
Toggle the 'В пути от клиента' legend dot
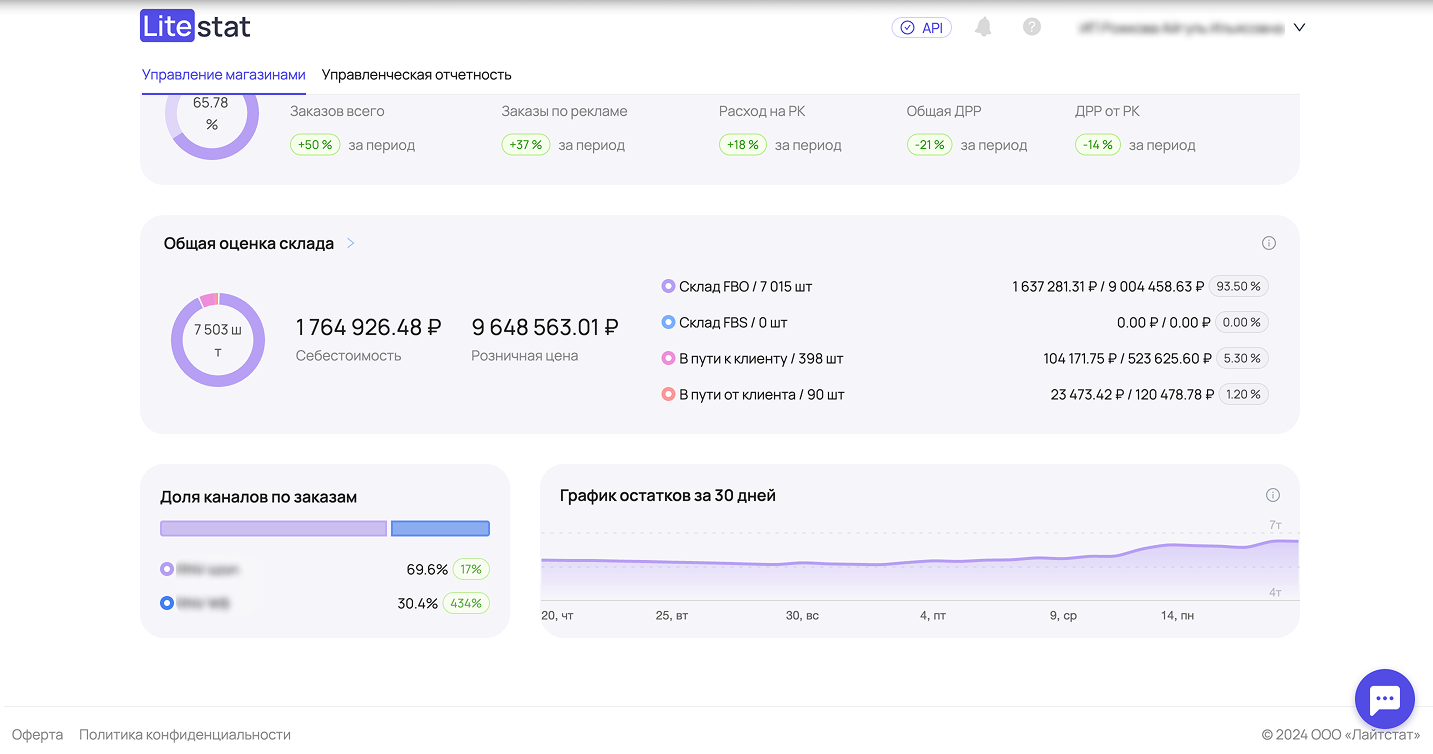pyautogui.click(x=668, y=394)
